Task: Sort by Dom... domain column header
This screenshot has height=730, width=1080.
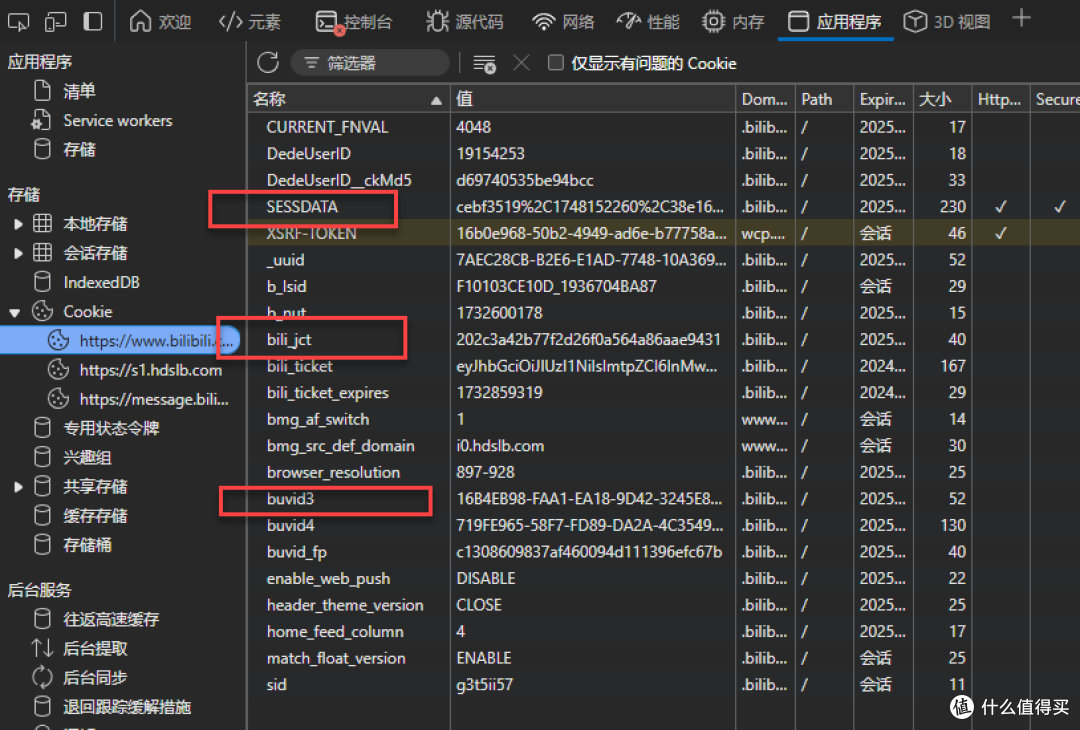Action: [x=765, y=99]
